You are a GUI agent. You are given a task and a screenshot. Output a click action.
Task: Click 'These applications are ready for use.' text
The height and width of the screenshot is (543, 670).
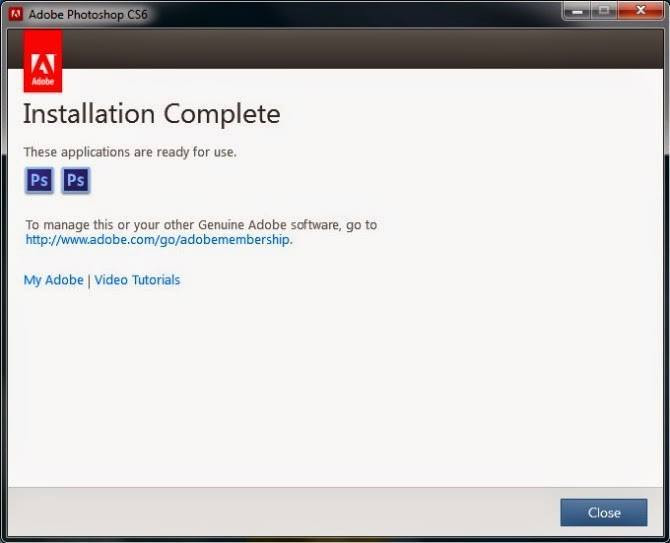(130, 152)
